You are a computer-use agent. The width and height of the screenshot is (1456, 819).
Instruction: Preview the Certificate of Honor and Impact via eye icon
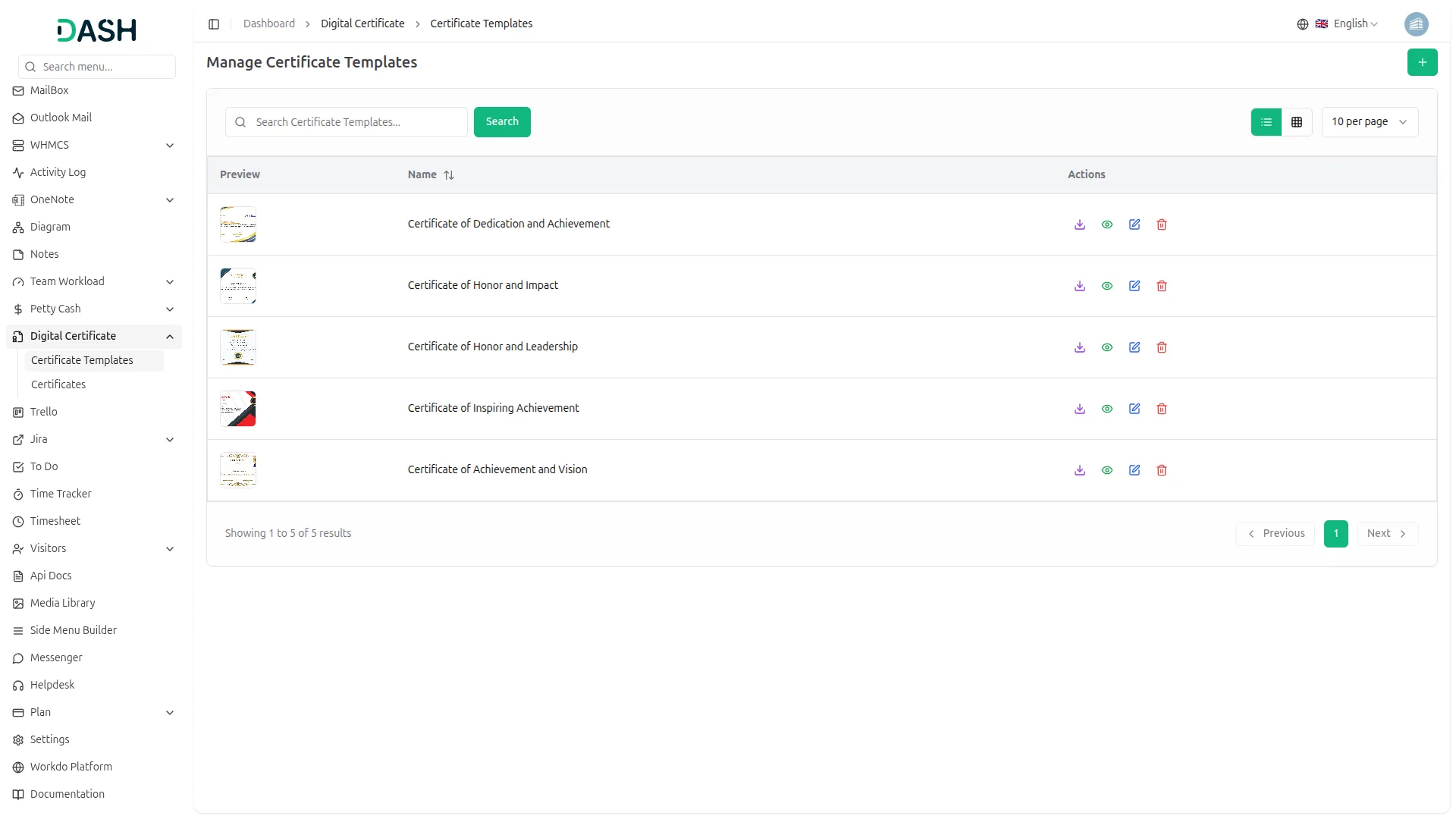tap(1107, 286)
